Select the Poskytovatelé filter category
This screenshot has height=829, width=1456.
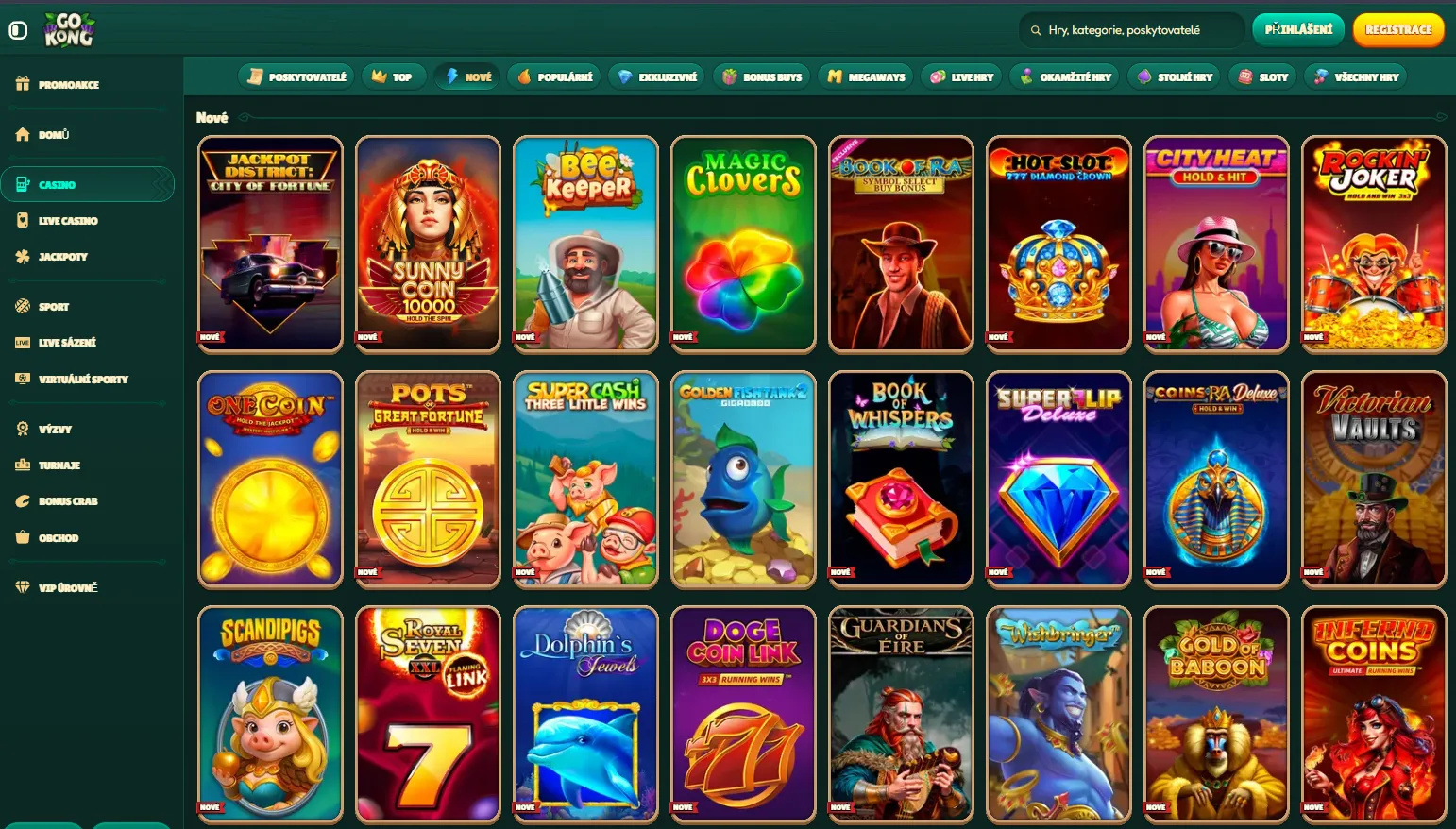click(x=296, y=76)
